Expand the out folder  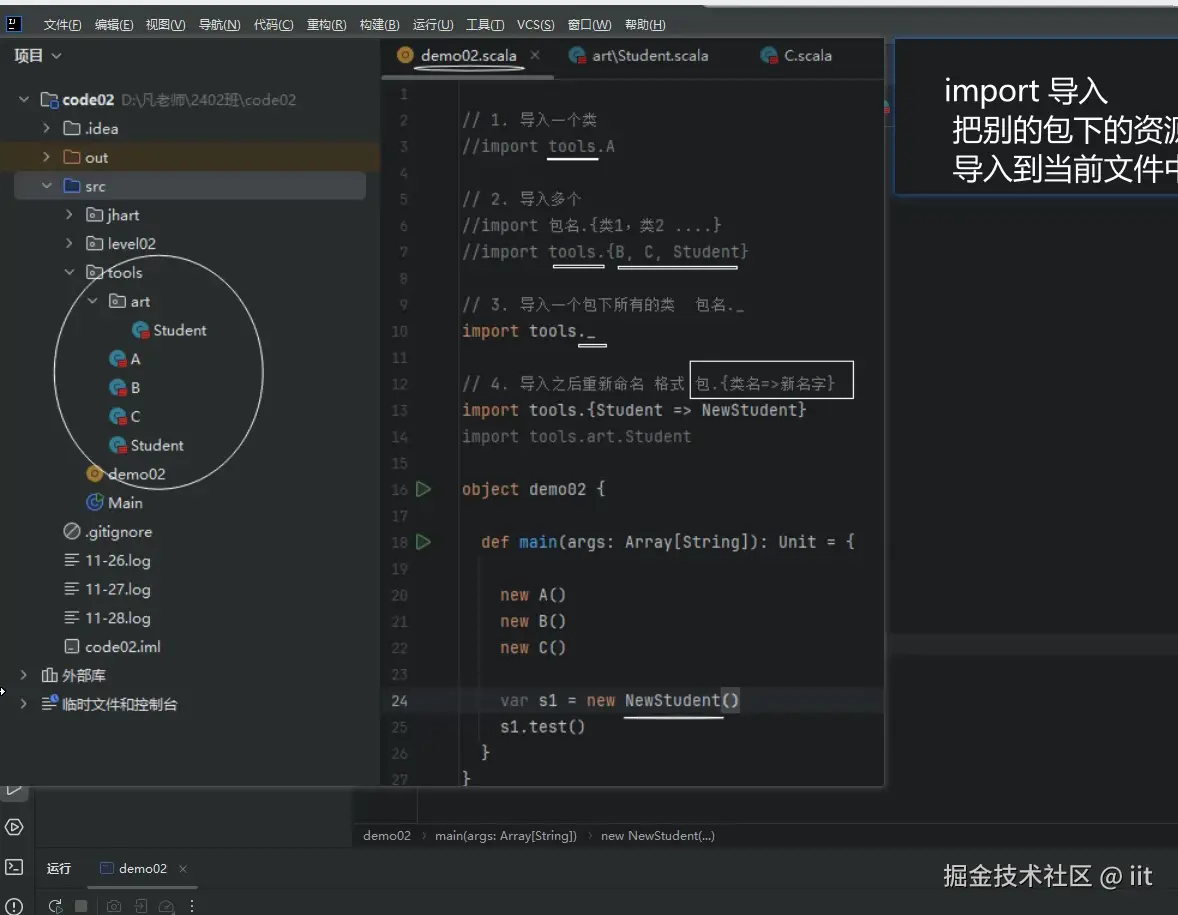tap(47, 157)
